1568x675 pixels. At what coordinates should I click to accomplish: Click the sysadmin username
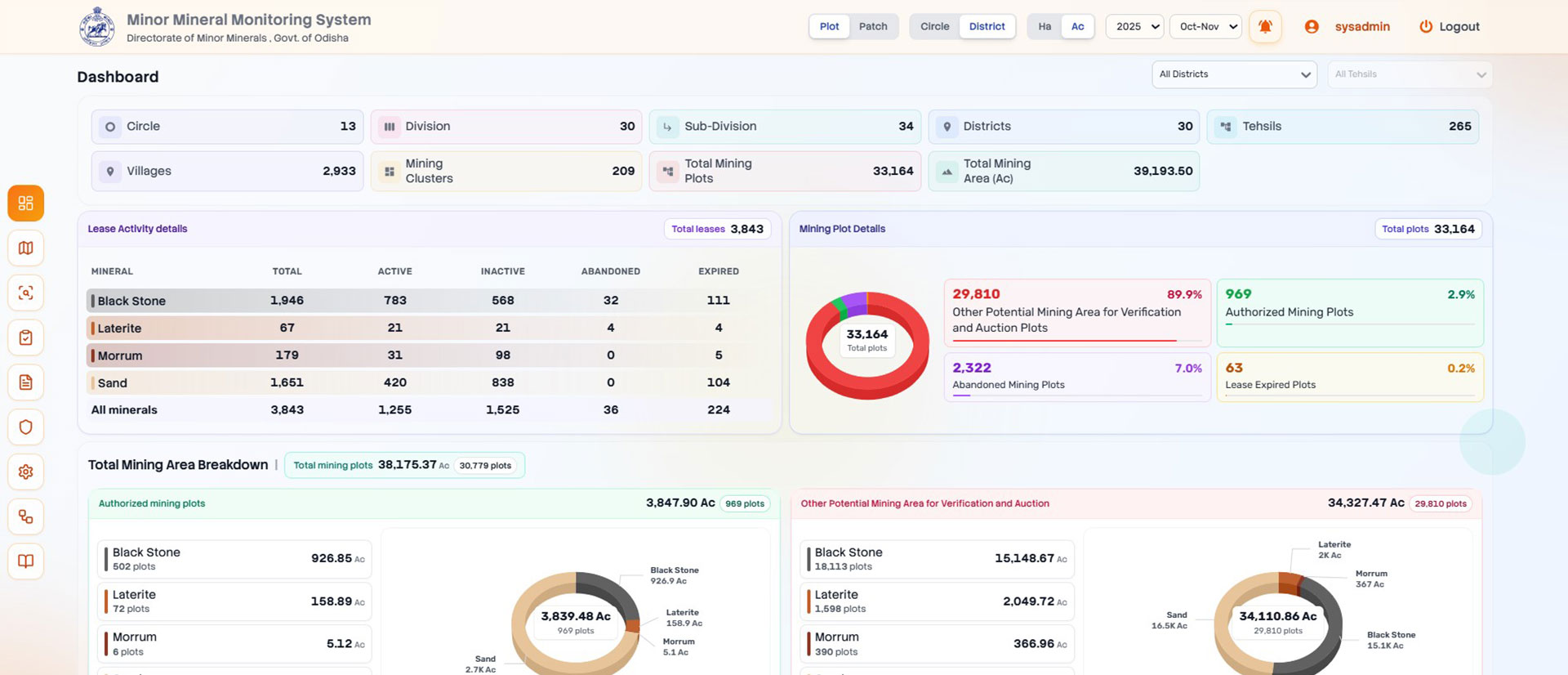[x=1362, y=26]
